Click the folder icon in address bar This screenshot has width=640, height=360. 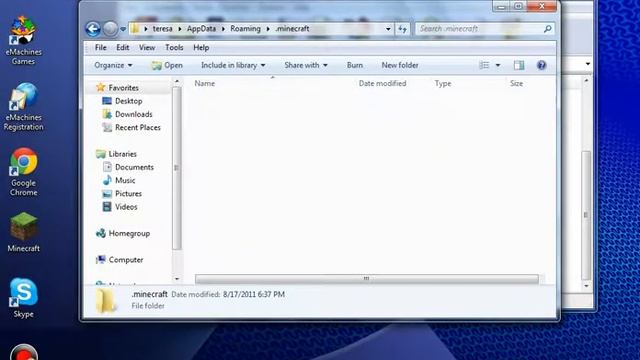[x=135, y=29]
